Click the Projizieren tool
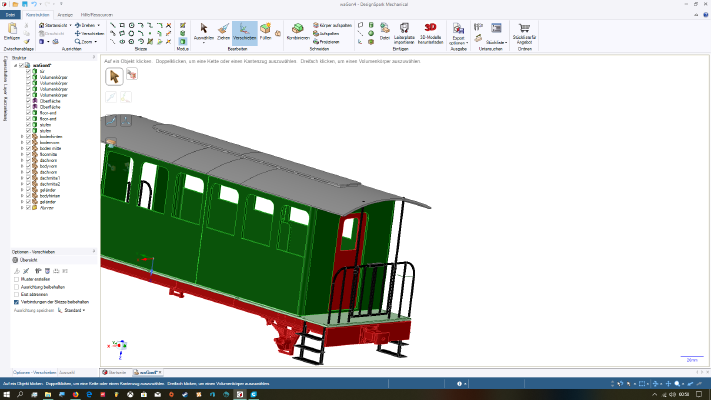 (x=326, y=42)
